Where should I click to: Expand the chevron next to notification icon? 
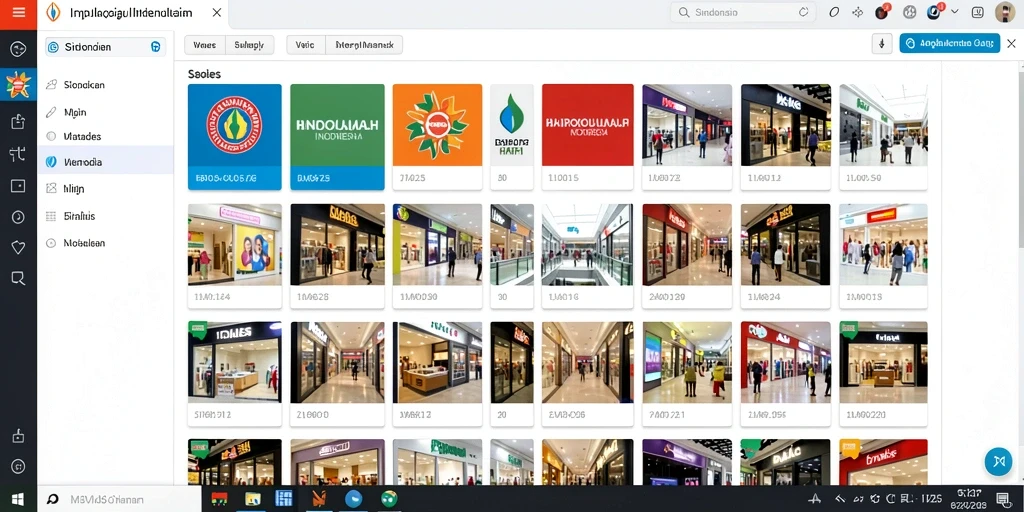tap(955, 12)
